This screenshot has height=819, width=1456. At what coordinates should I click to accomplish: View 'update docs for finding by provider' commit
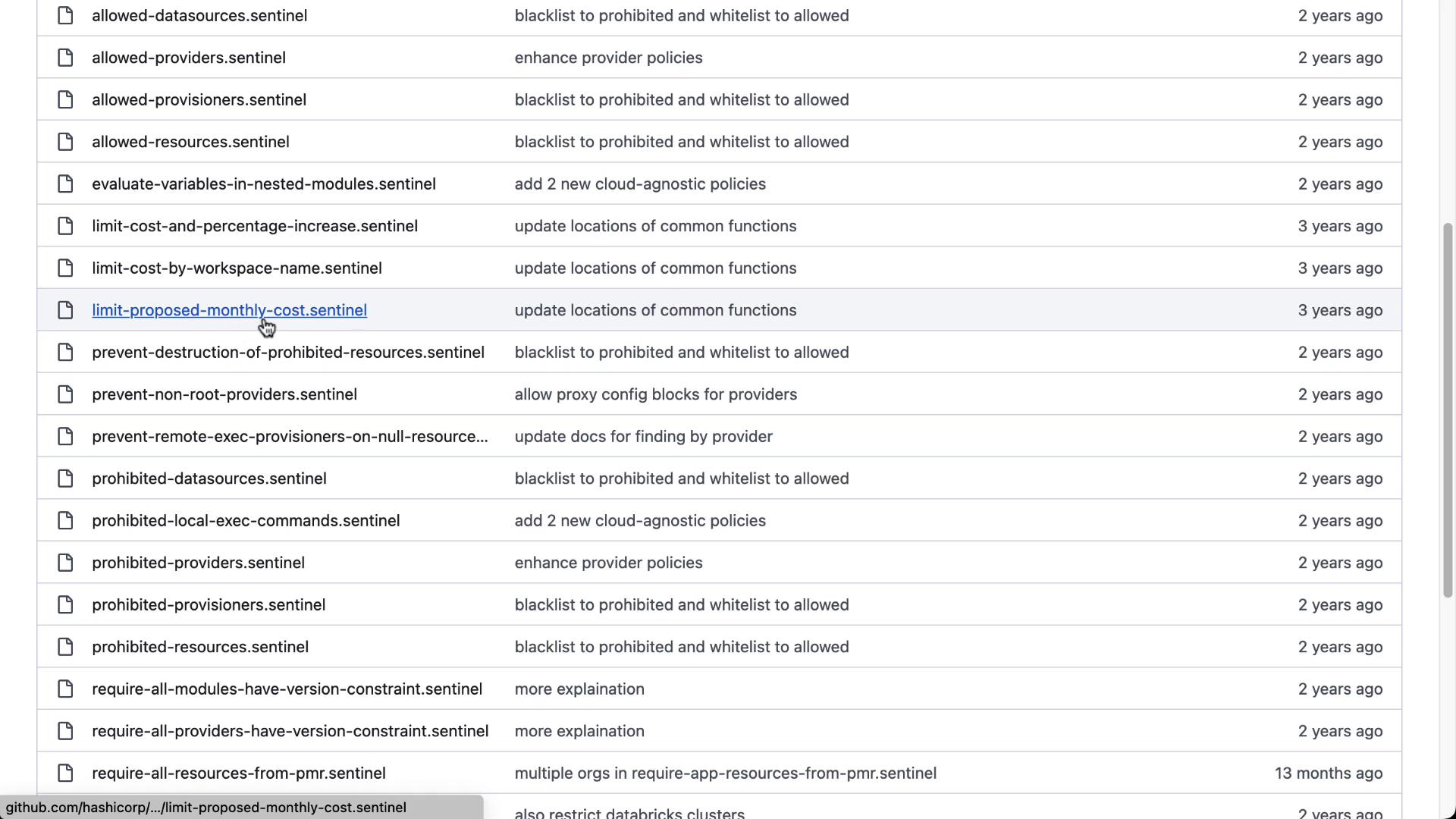click(x=643, y=437)
